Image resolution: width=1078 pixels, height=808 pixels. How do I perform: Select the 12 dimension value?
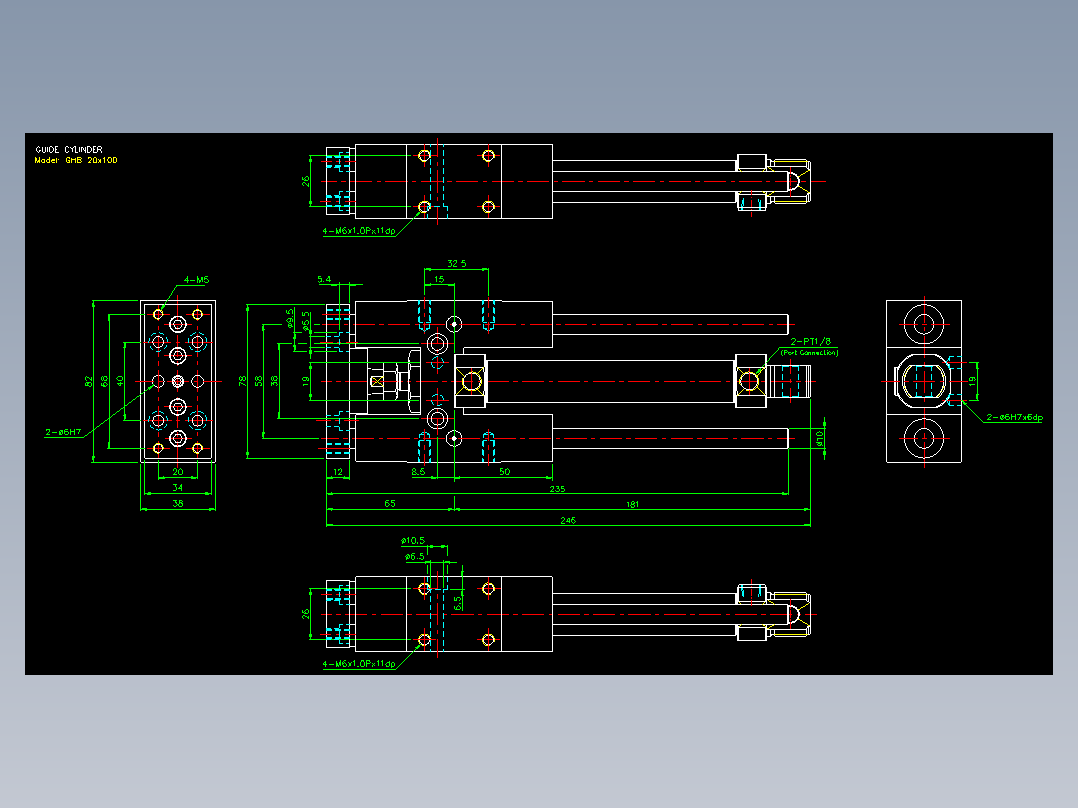coord(338,472)
